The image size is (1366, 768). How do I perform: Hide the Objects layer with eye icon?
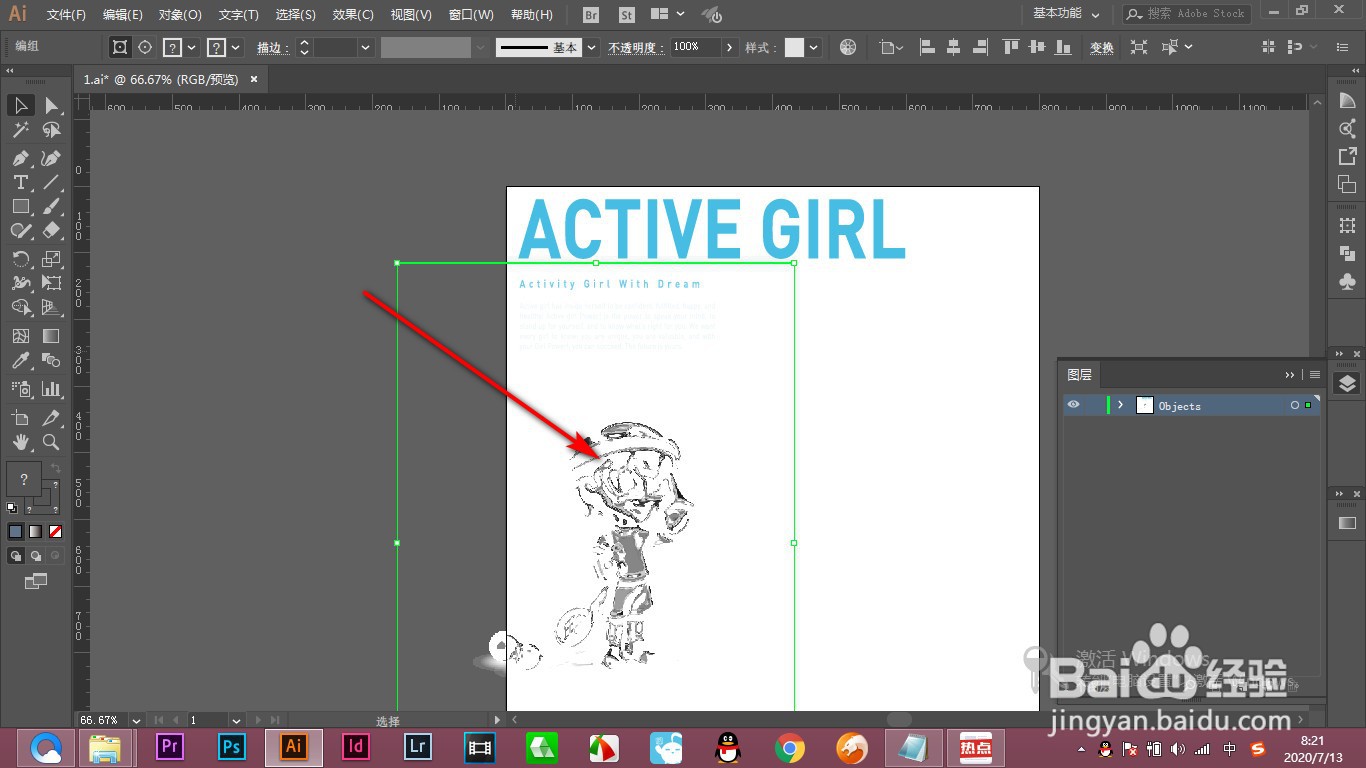[1074, 405]
